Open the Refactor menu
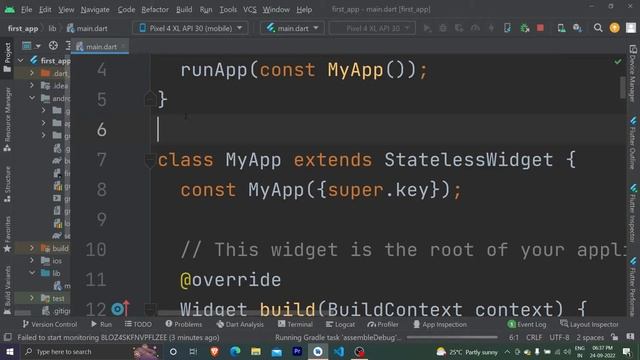640x360 pixels. 155,9
